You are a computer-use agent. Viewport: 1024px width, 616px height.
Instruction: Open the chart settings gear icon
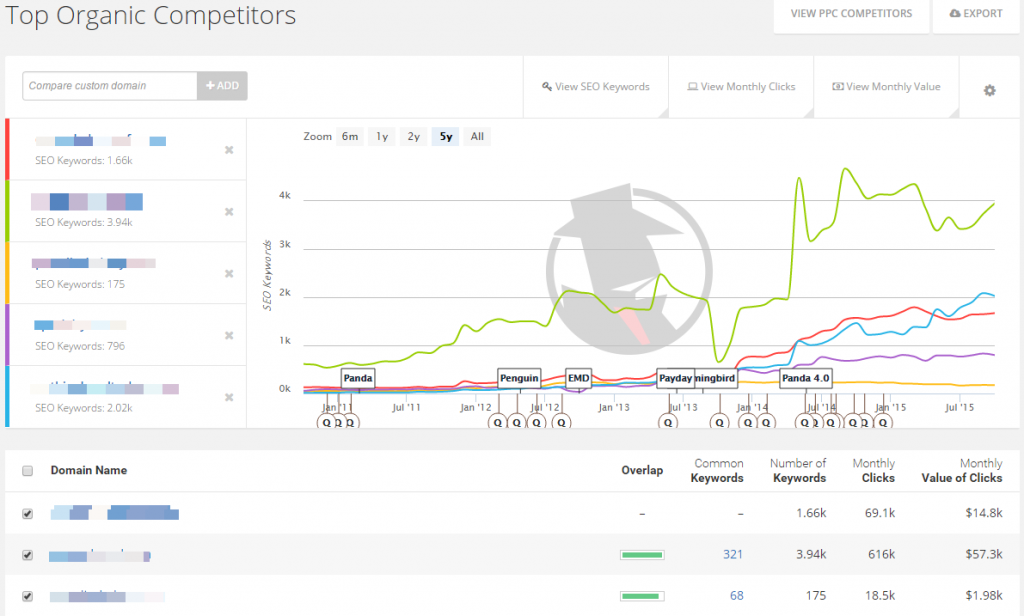point(989,90)
